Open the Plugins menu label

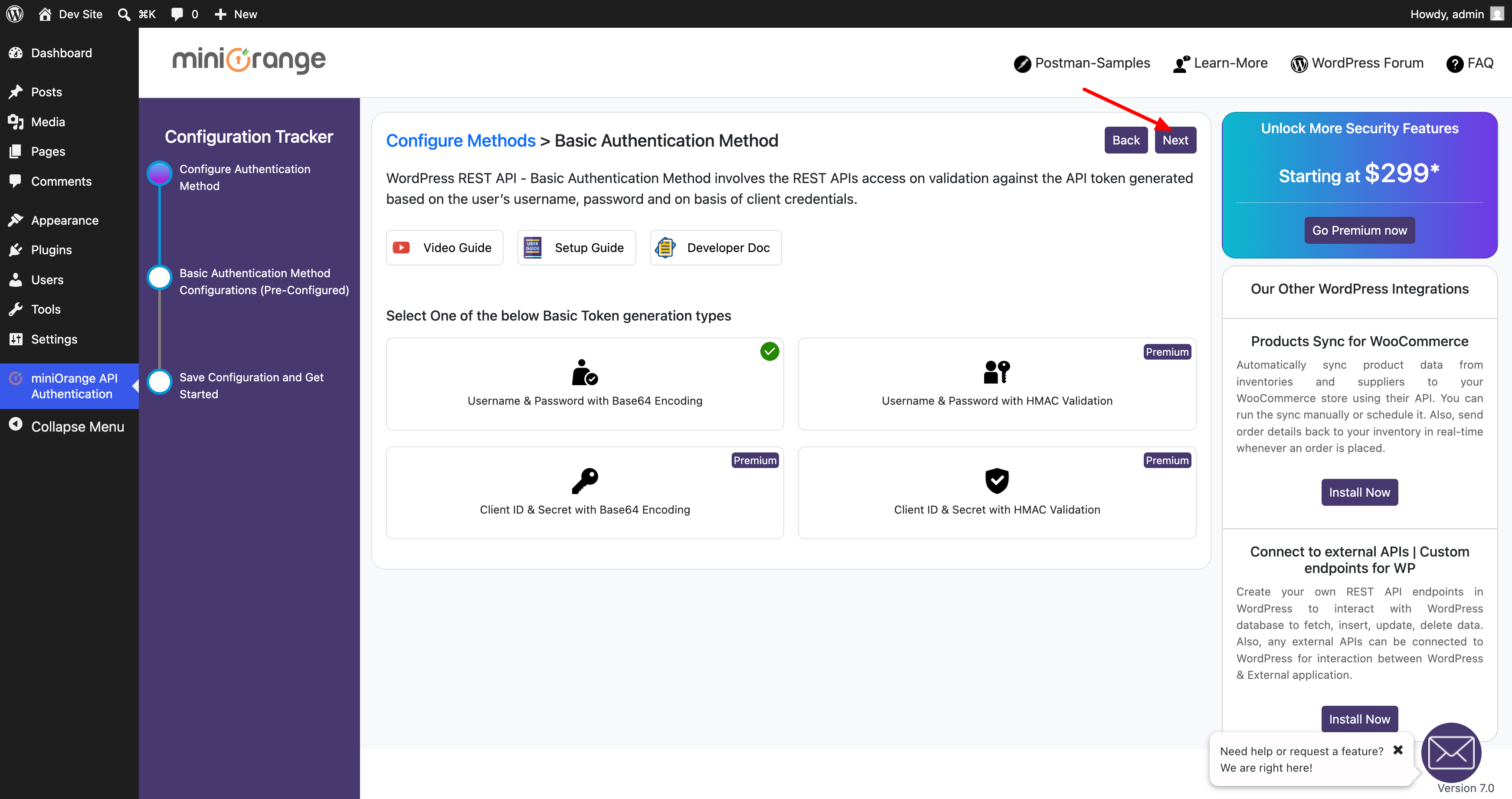point(52,249)
